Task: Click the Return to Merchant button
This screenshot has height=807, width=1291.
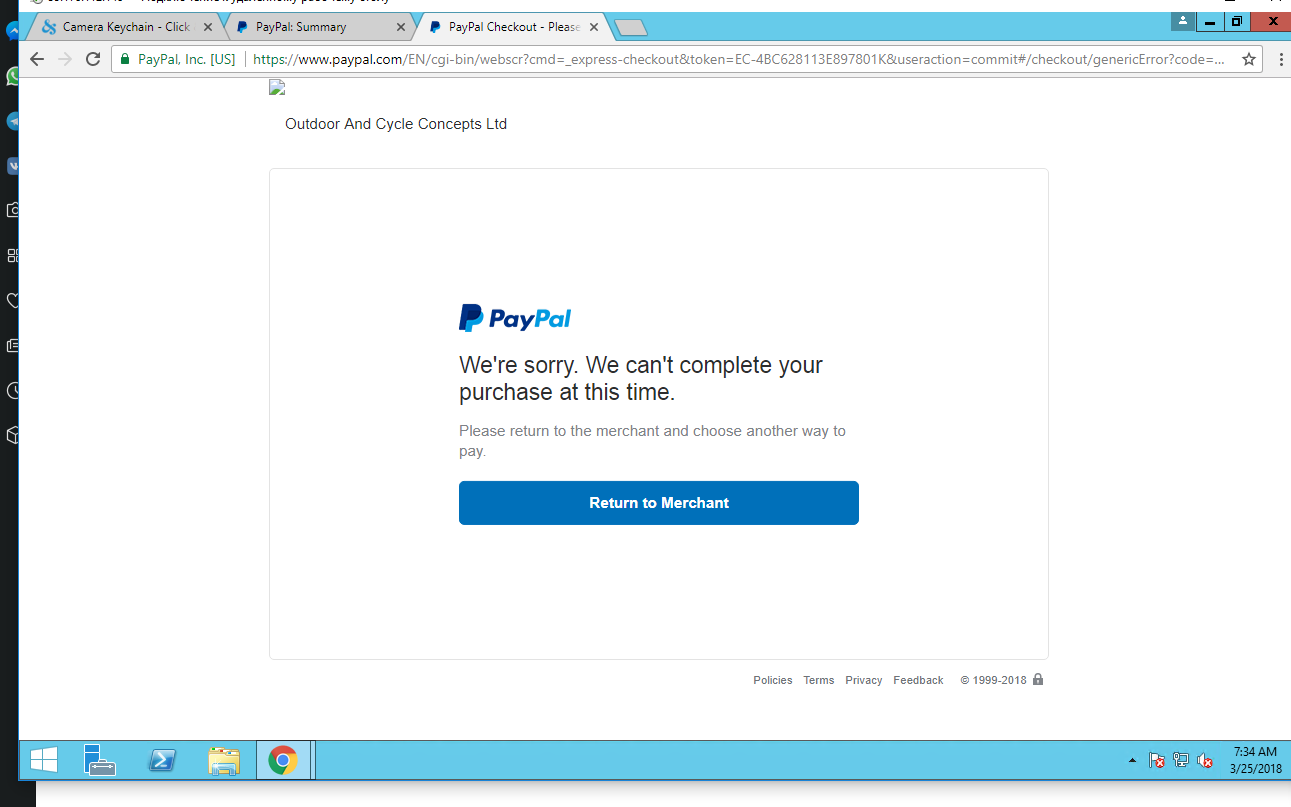Action: [x=659, y=503]
